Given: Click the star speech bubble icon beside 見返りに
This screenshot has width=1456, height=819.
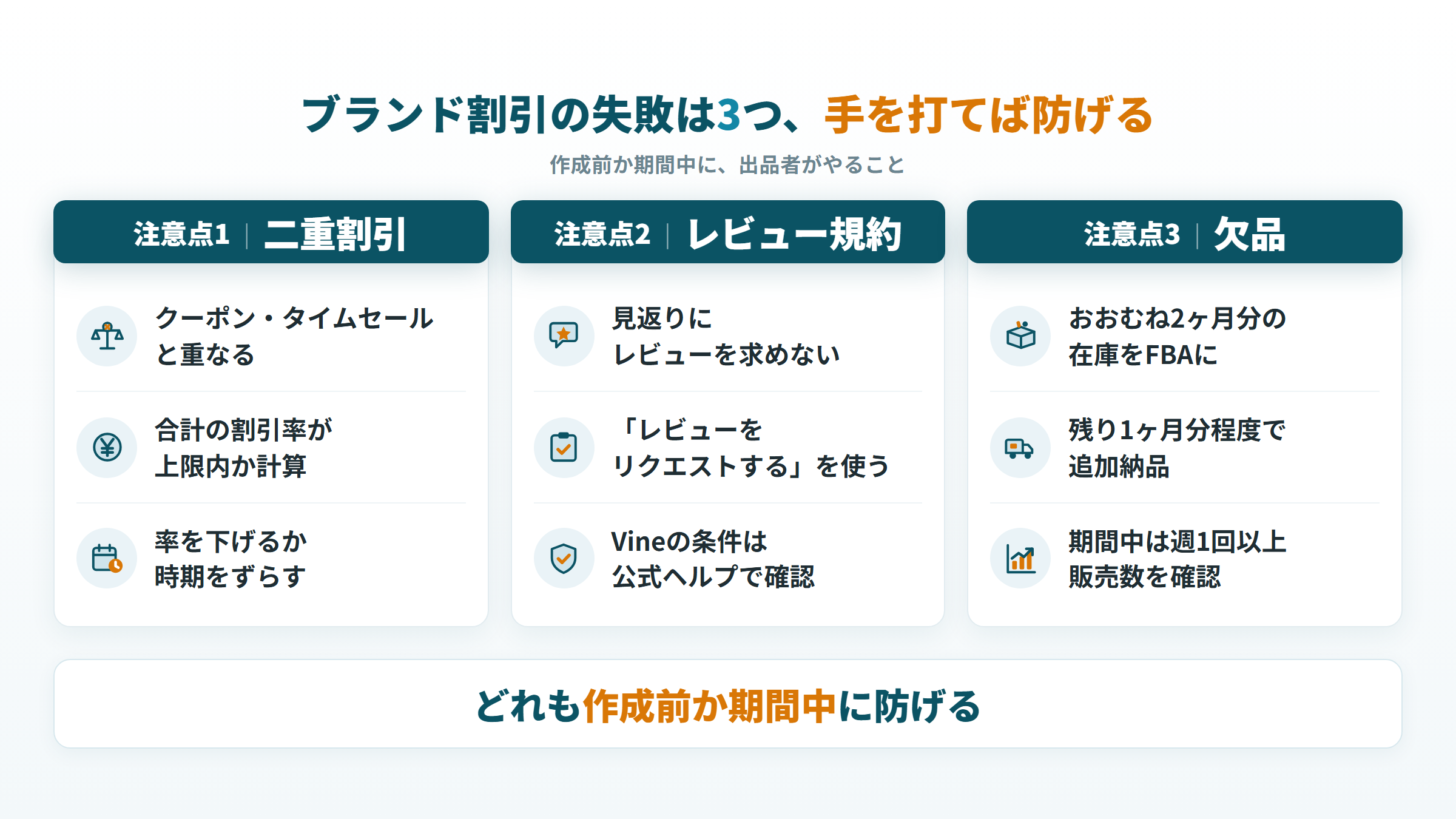Looking at the screenshot, I should (564, 336).
